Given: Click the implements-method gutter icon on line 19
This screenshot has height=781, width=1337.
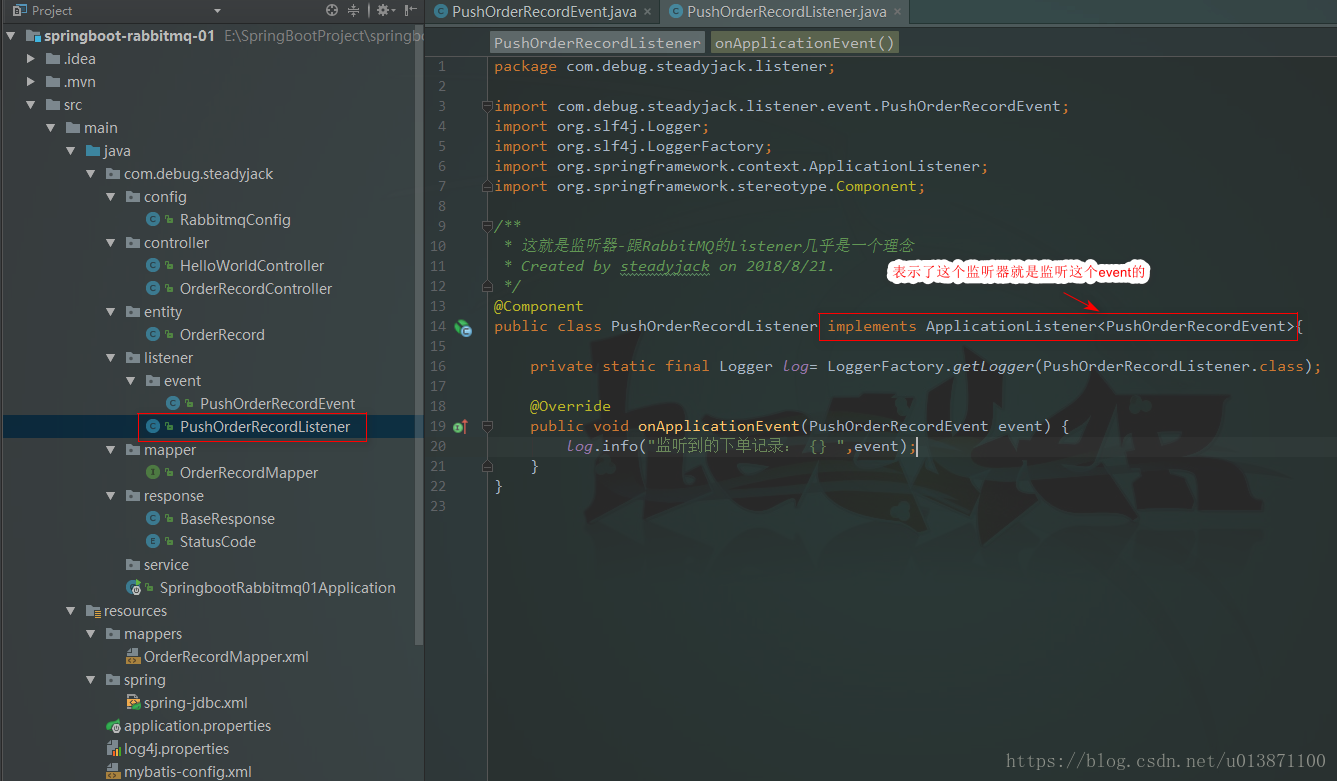Looking at the screenshot, I should tap(460, 427).
